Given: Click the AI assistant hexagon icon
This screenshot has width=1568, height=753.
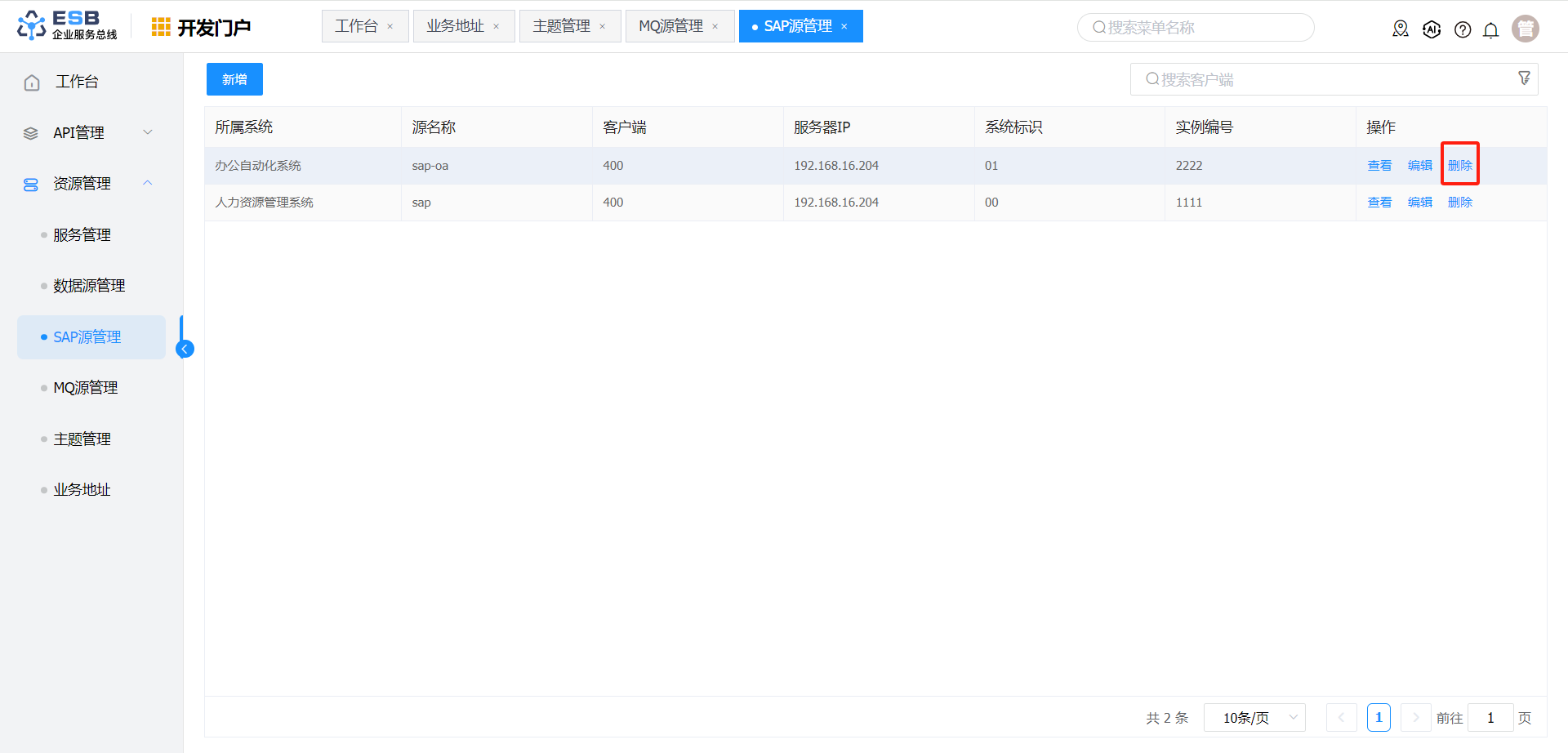Looking at the screenshot, I should pyautogui.click(x=1432, y=30).
